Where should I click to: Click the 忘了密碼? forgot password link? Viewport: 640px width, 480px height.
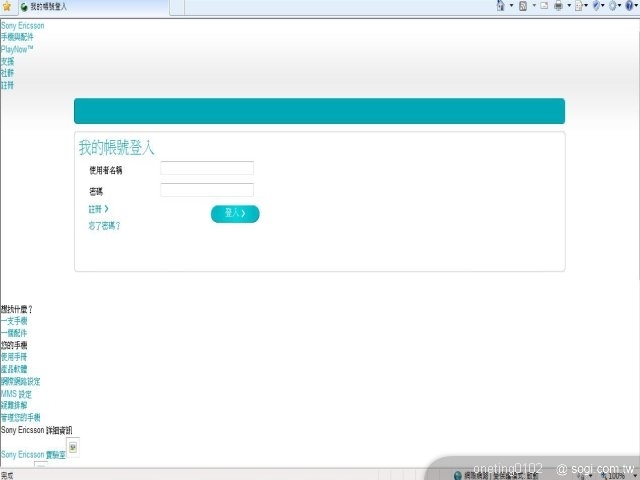[x=104, y=226]
